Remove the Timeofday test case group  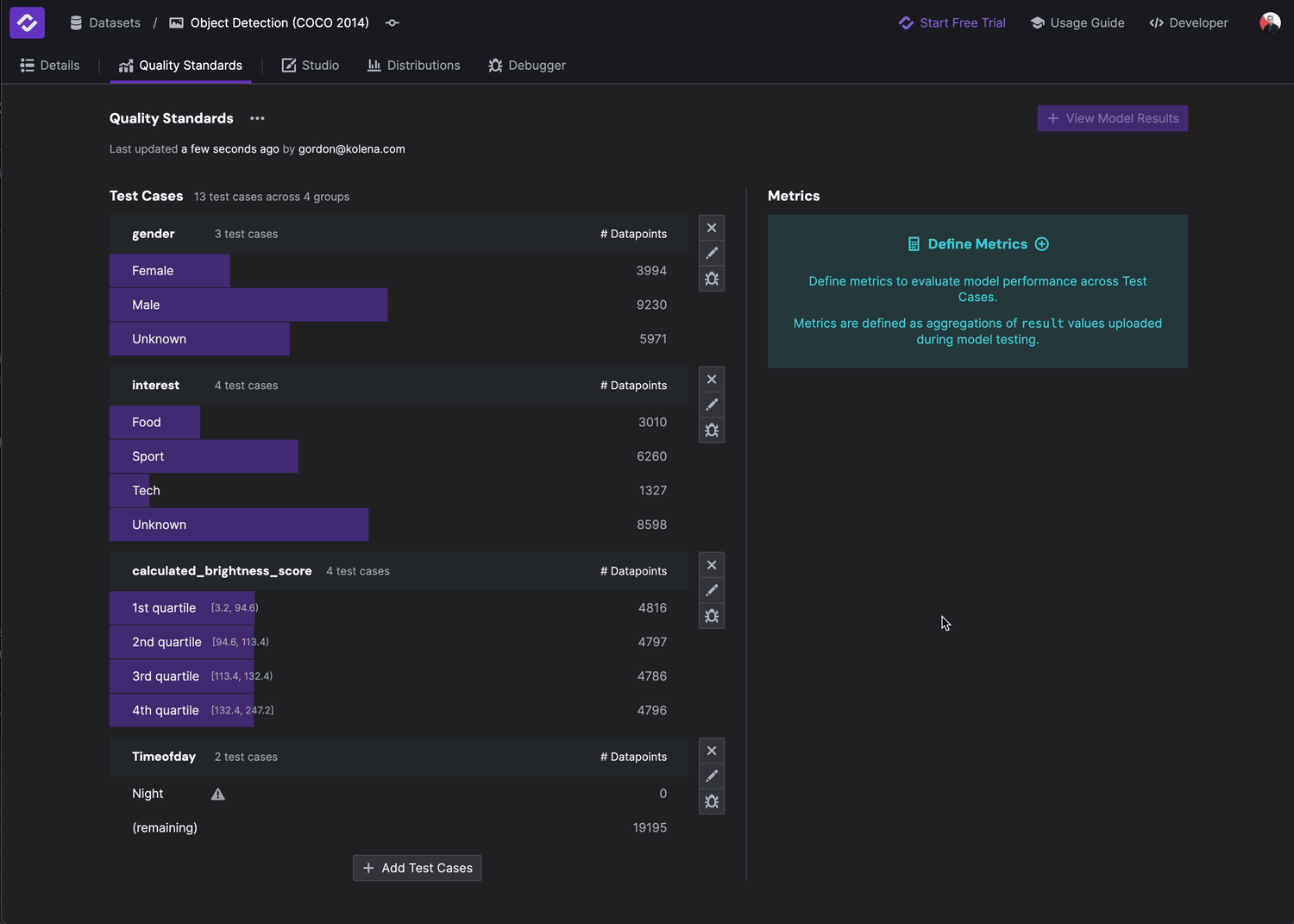[712, 751]
